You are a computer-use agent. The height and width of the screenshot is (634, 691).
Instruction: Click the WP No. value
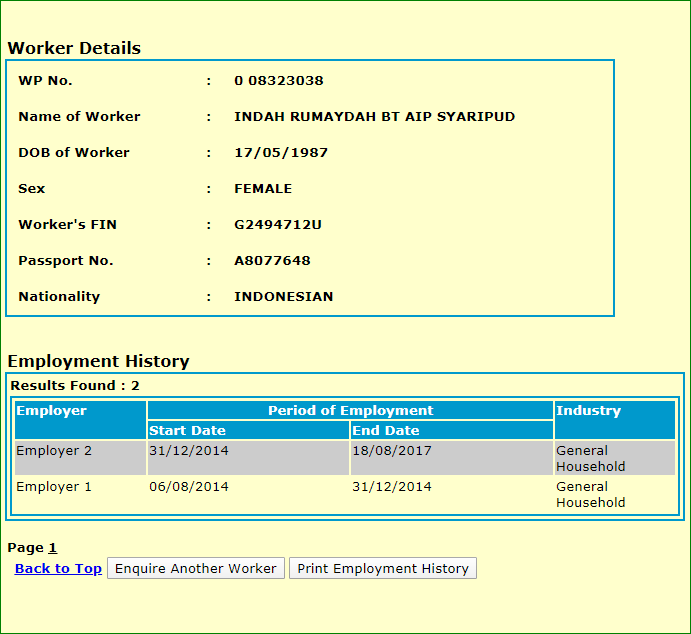tap(279, 81)
